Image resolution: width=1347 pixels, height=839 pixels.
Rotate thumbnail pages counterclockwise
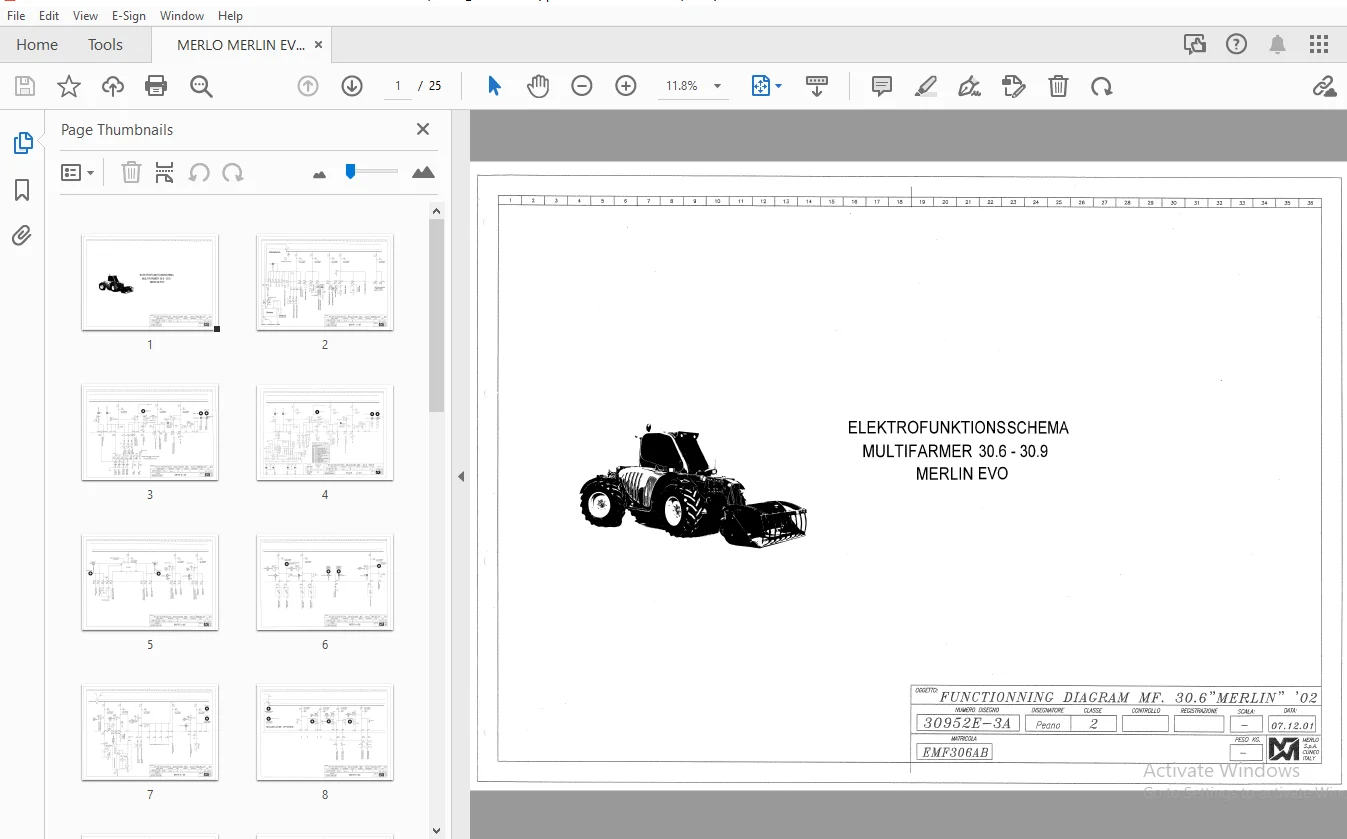[199, 173]
